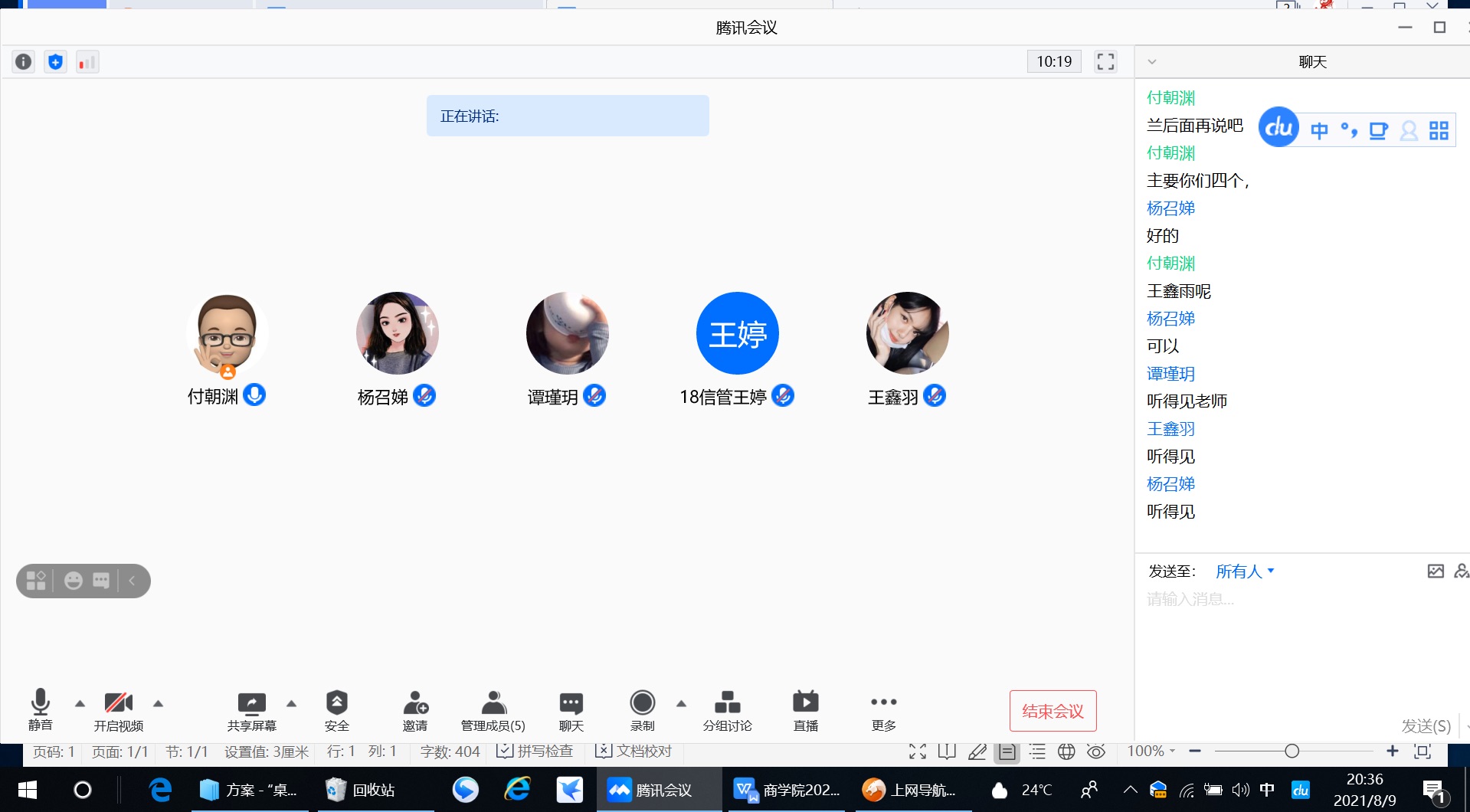Enter full screen mode icon

click(x=1105, y=62)
